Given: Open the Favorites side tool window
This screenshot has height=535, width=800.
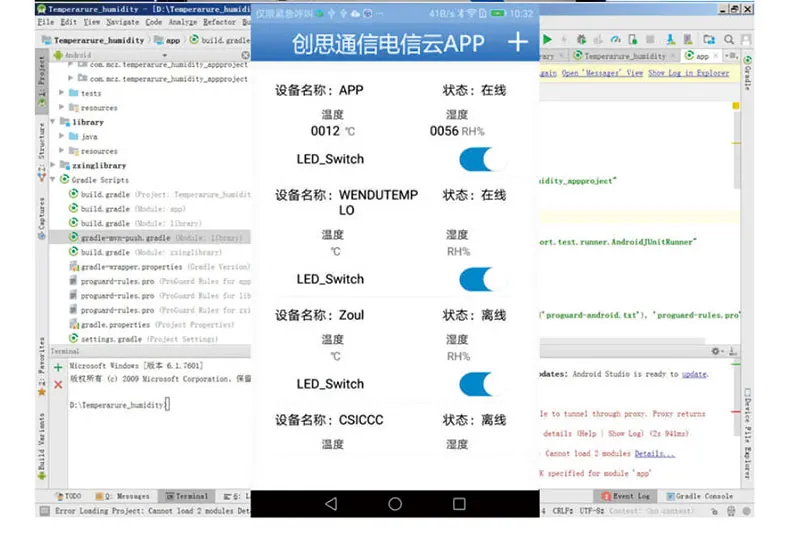Looking at the screenshot, I should 41,366.
